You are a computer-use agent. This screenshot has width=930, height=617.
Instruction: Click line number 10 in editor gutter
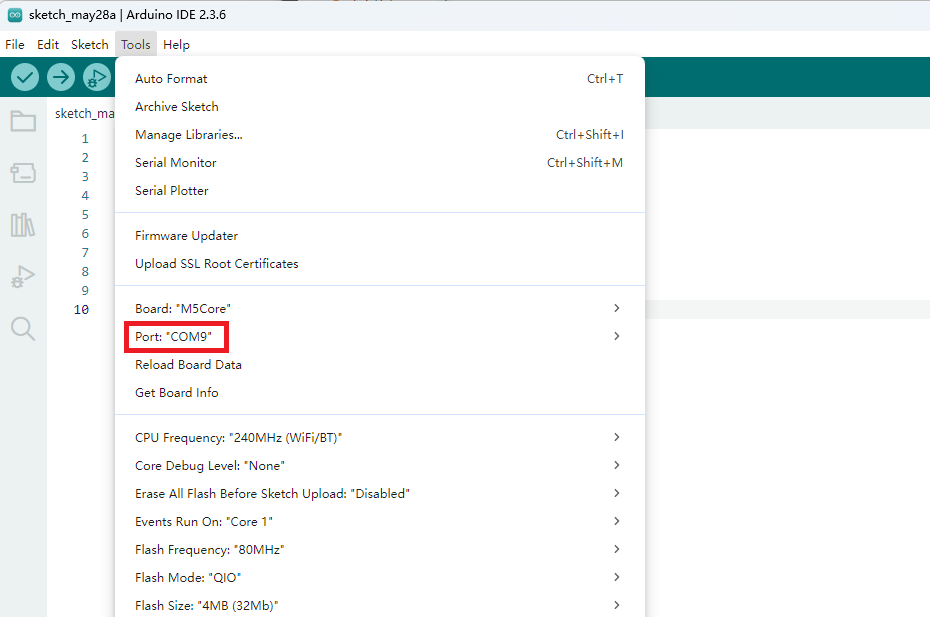(81, 310)
